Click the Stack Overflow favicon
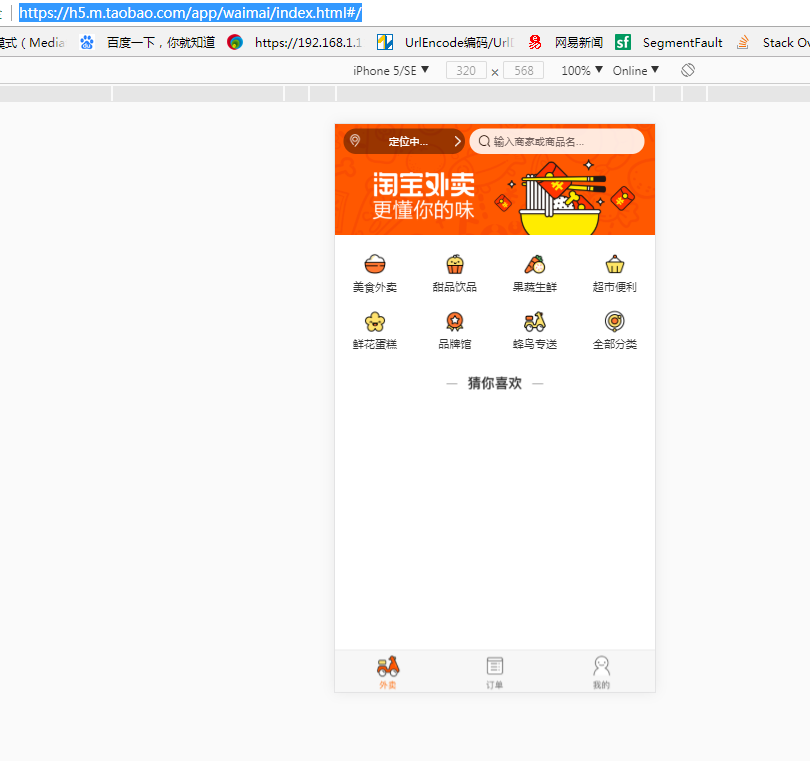Screen dimensions: 810x761 (x=743, y=42)
